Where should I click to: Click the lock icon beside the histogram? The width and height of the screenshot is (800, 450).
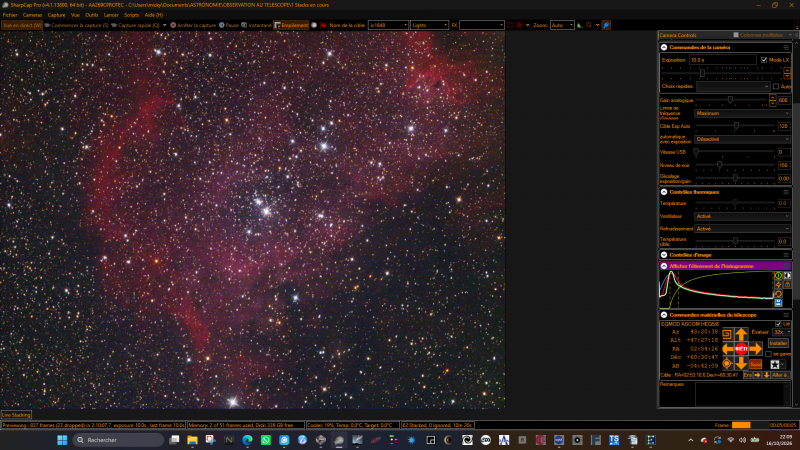click(x=787, y=285)
